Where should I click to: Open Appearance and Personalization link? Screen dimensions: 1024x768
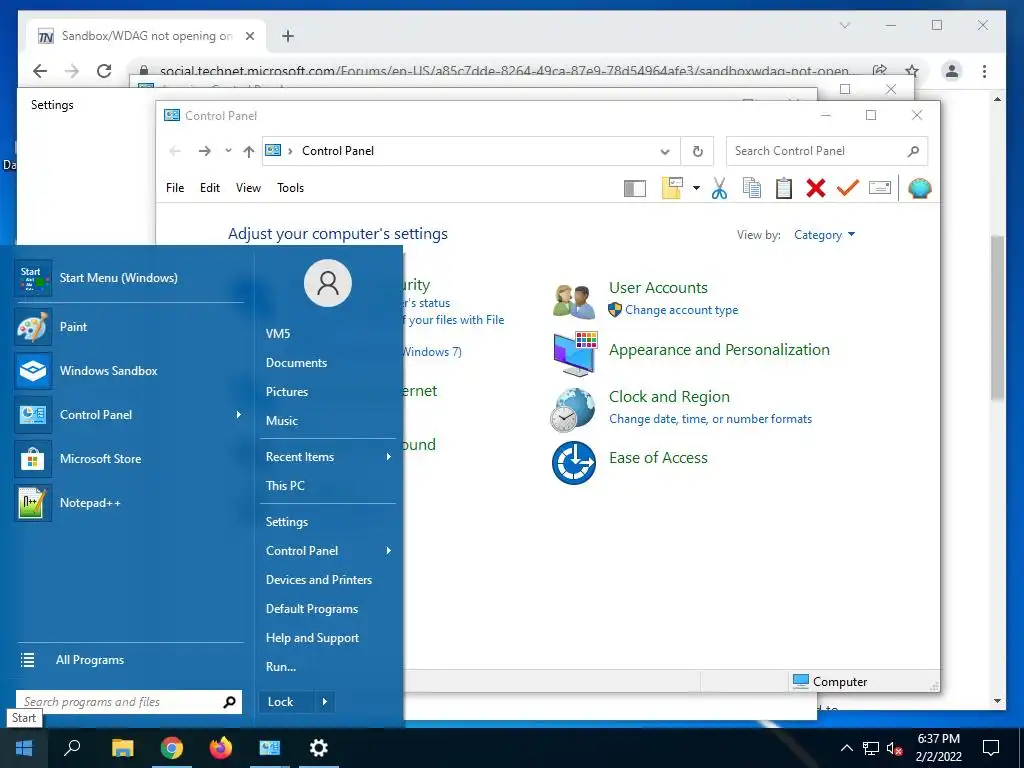point(719,350)
